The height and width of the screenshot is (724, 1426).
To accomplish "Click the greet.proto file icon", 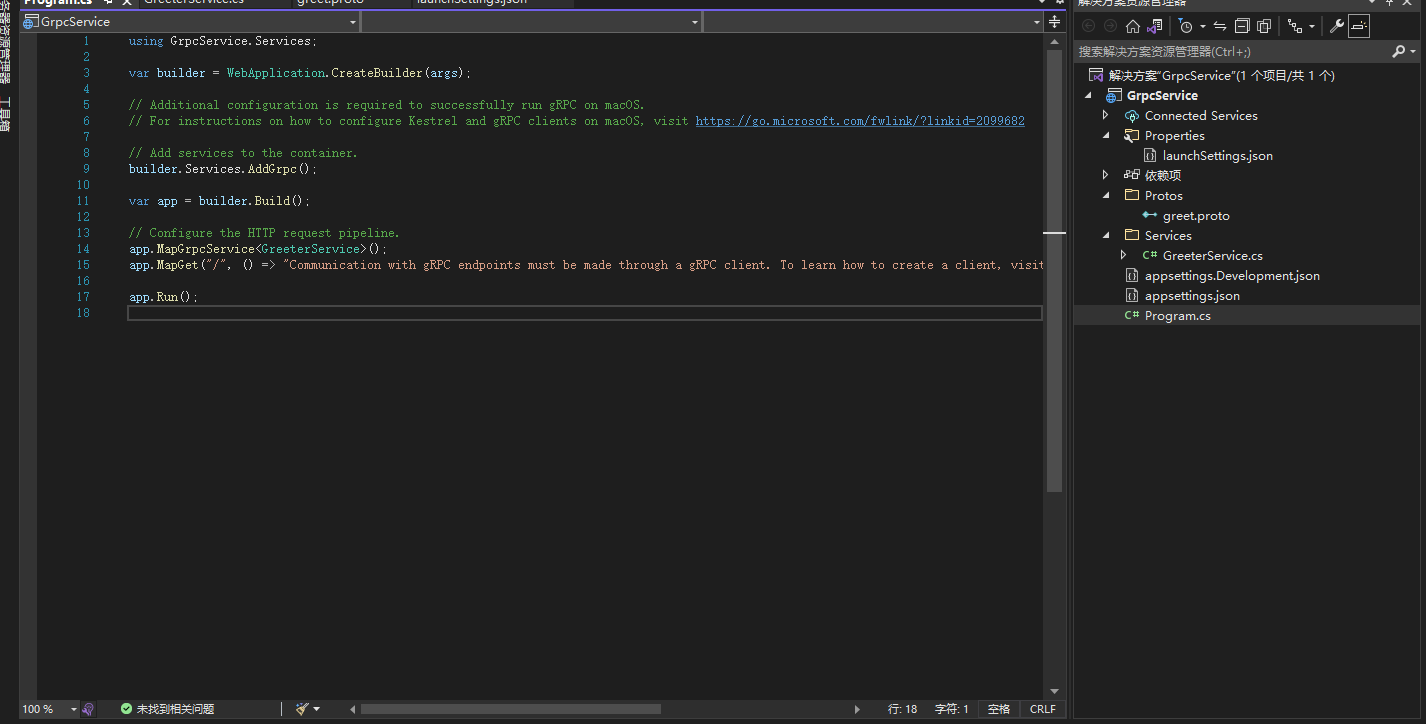I will 1150,216.
